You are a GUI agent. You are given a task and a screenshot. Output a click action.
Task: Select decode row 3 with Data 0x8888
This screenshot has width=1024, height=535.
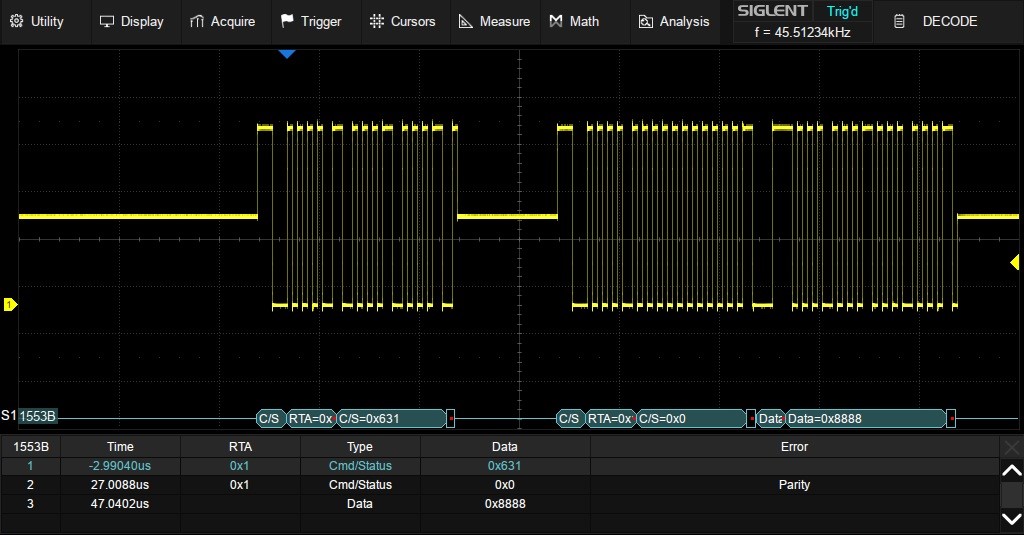coord(500,504)
